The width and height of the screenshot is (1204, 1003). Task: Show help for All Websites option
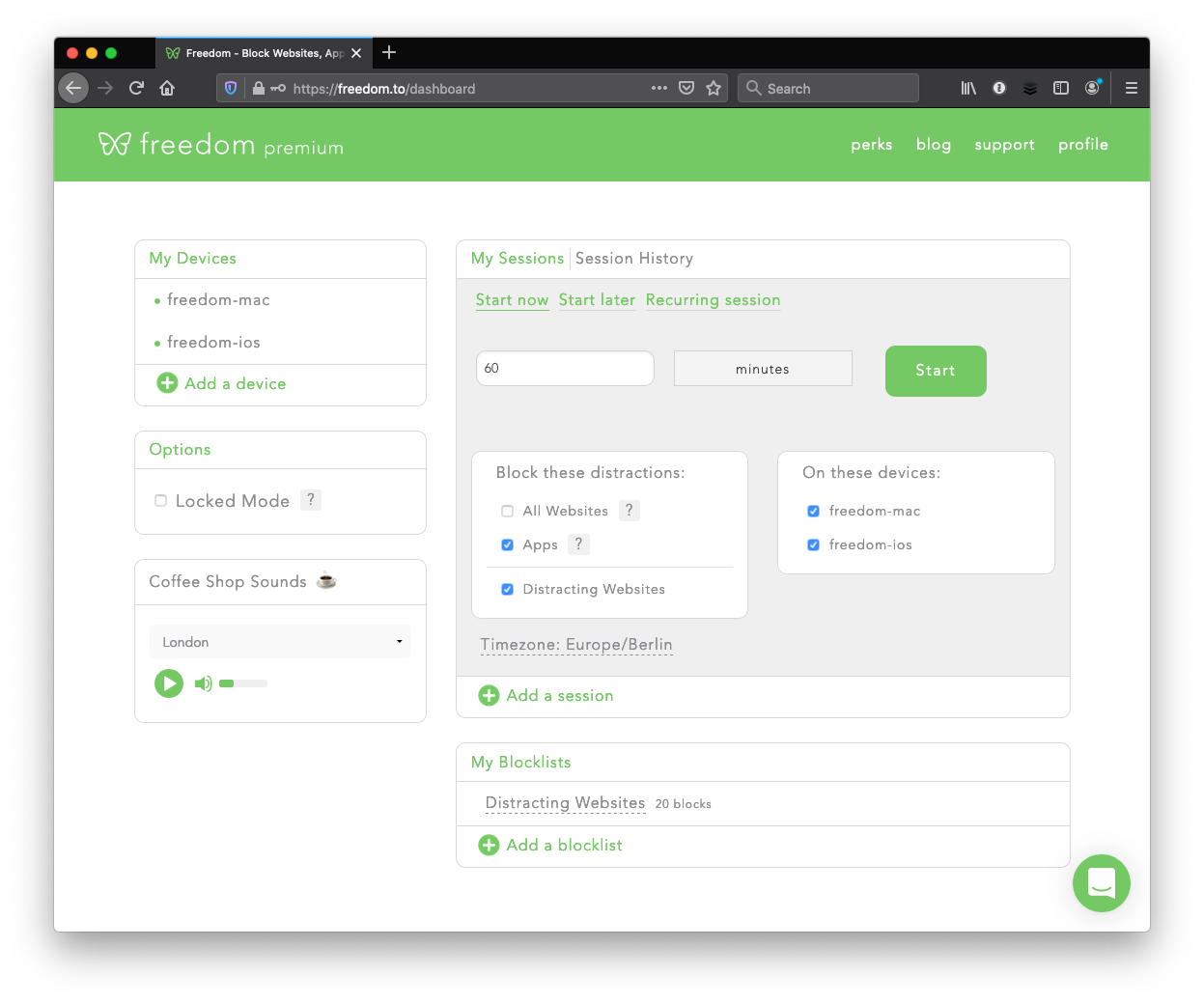coord(629,510)
